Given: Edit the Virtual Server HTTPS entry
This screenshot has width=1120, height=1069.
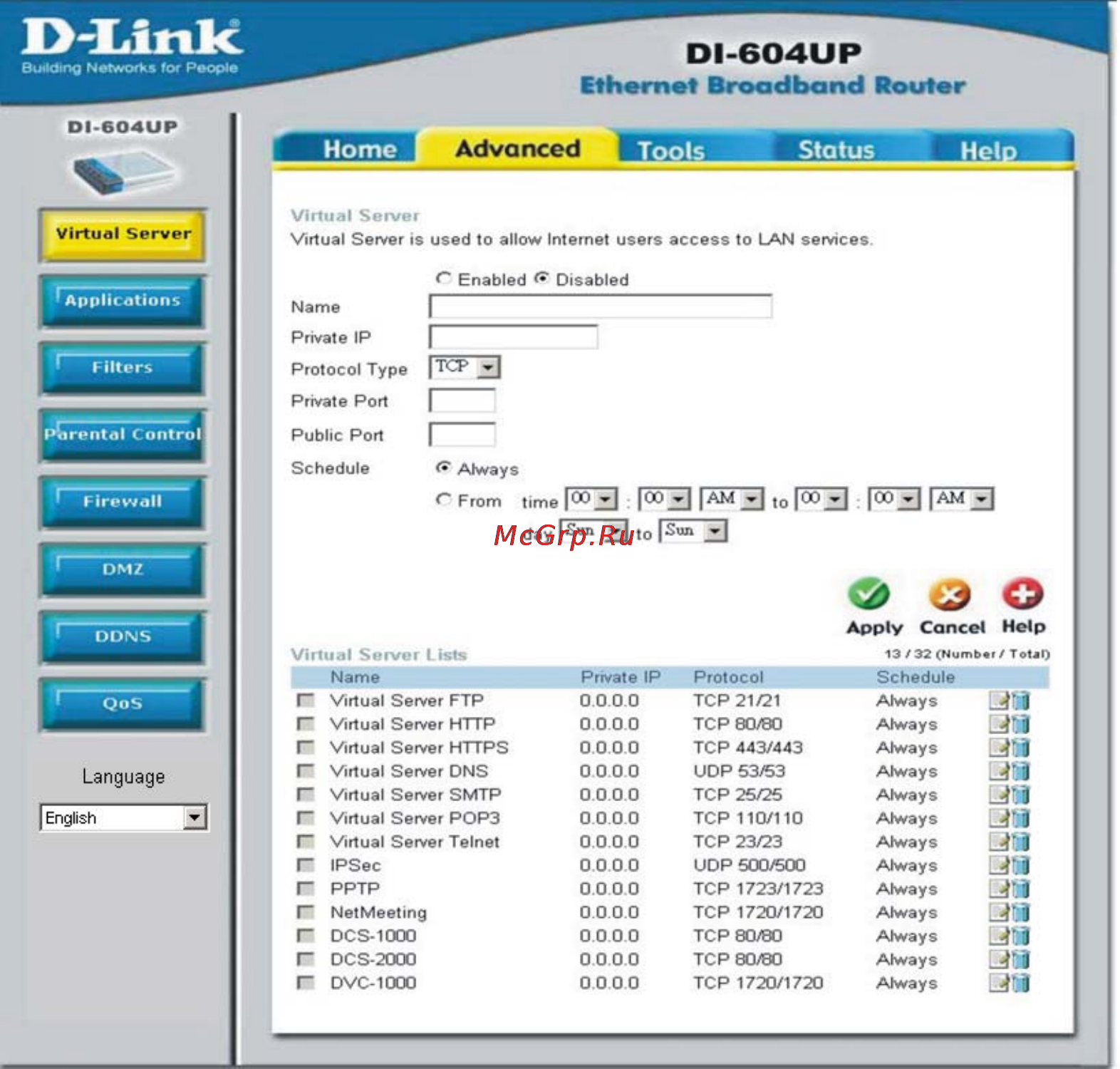Looking at the screenshot, I should click(1000, 748).
